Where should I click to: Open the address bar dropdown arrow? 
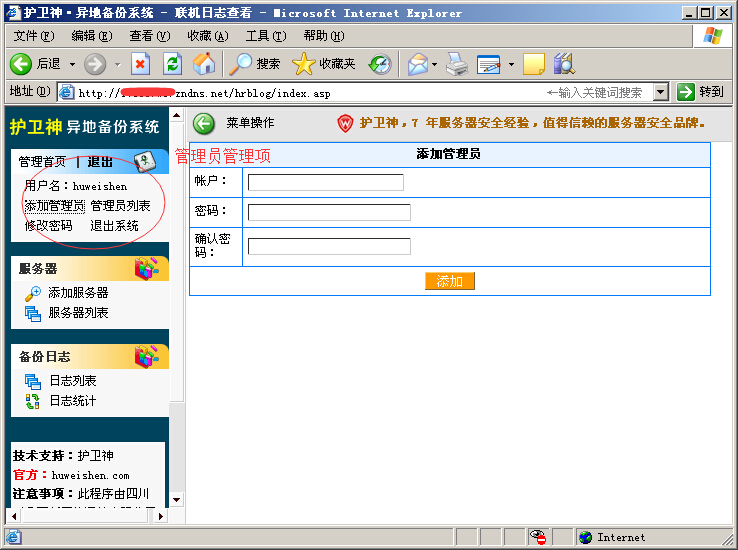click(661, 92)
